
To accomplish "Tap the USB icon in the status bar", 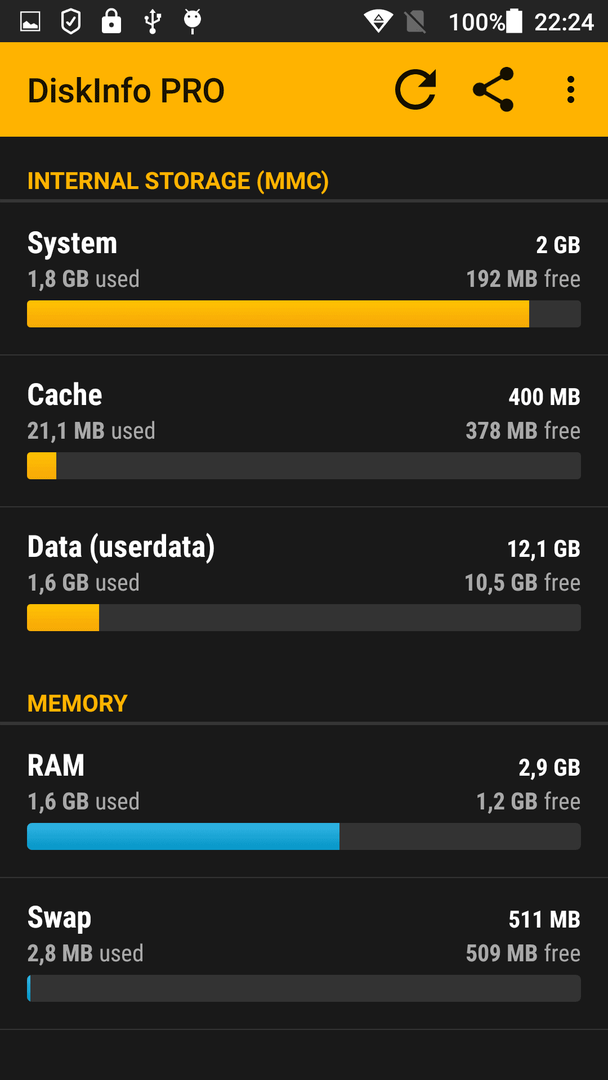I will pos(152,22).
